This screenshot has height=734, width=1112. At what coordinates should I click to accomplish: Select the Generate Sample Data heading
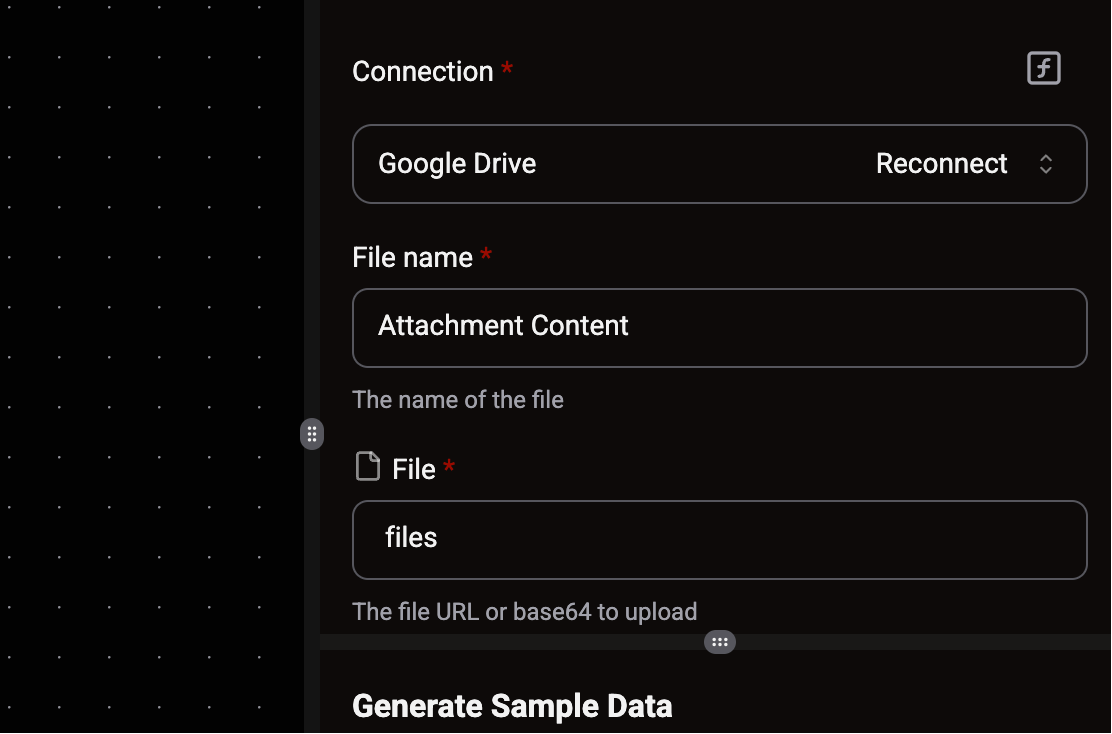coord(512,706)
